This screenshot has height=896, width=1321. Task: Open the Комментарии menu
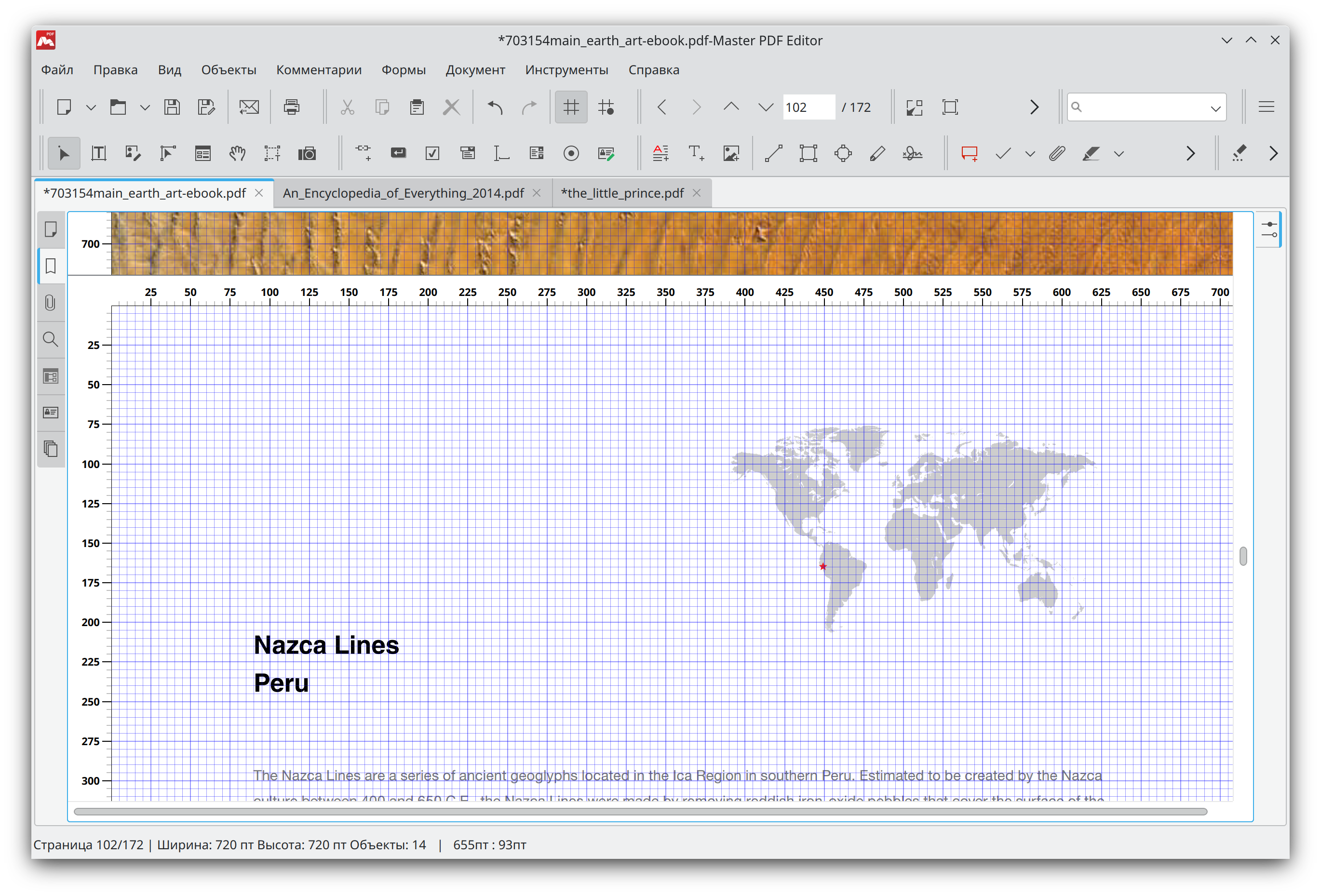click(319, 69)
